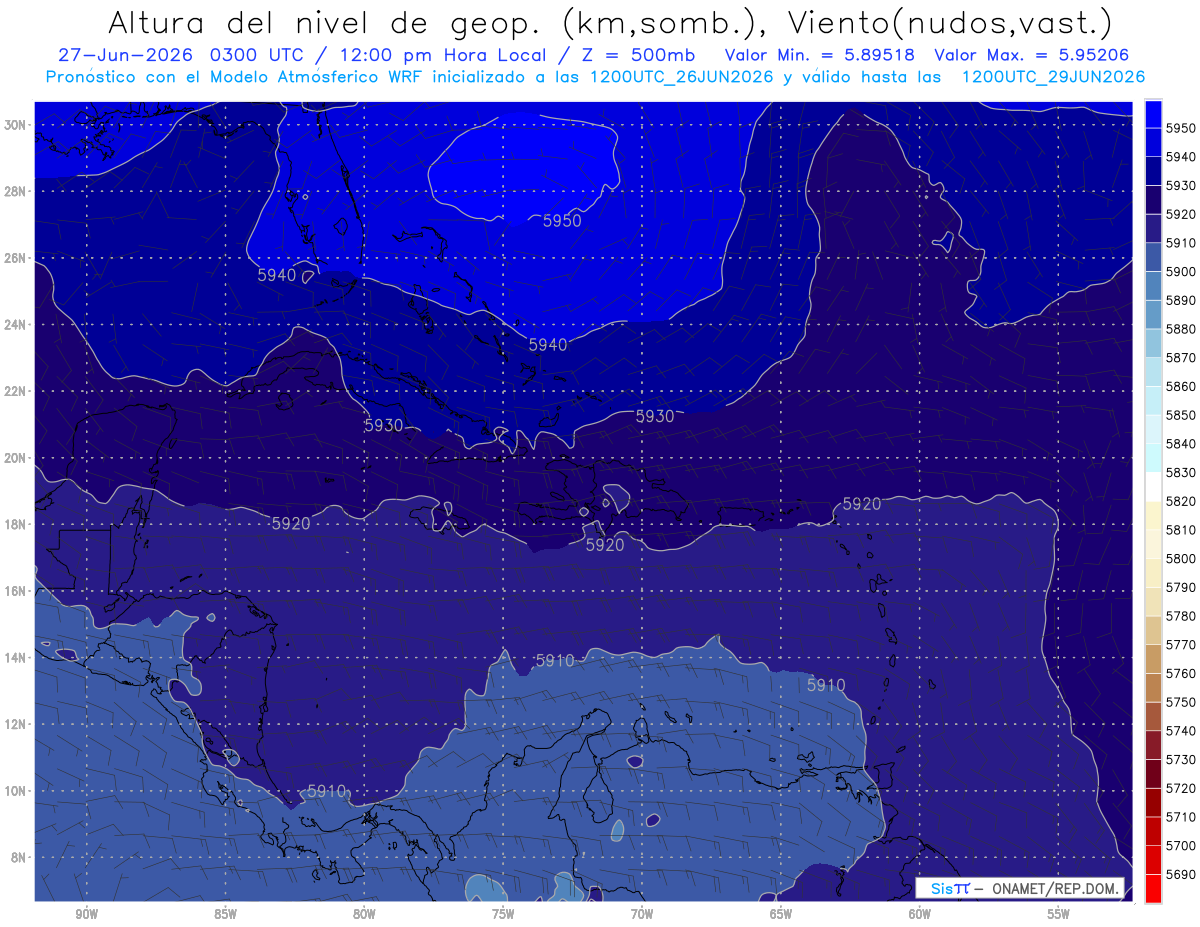The image size is (1200, 927).
Task: Click the "14N" latitude axis label
Action: [x=17, y=658]
